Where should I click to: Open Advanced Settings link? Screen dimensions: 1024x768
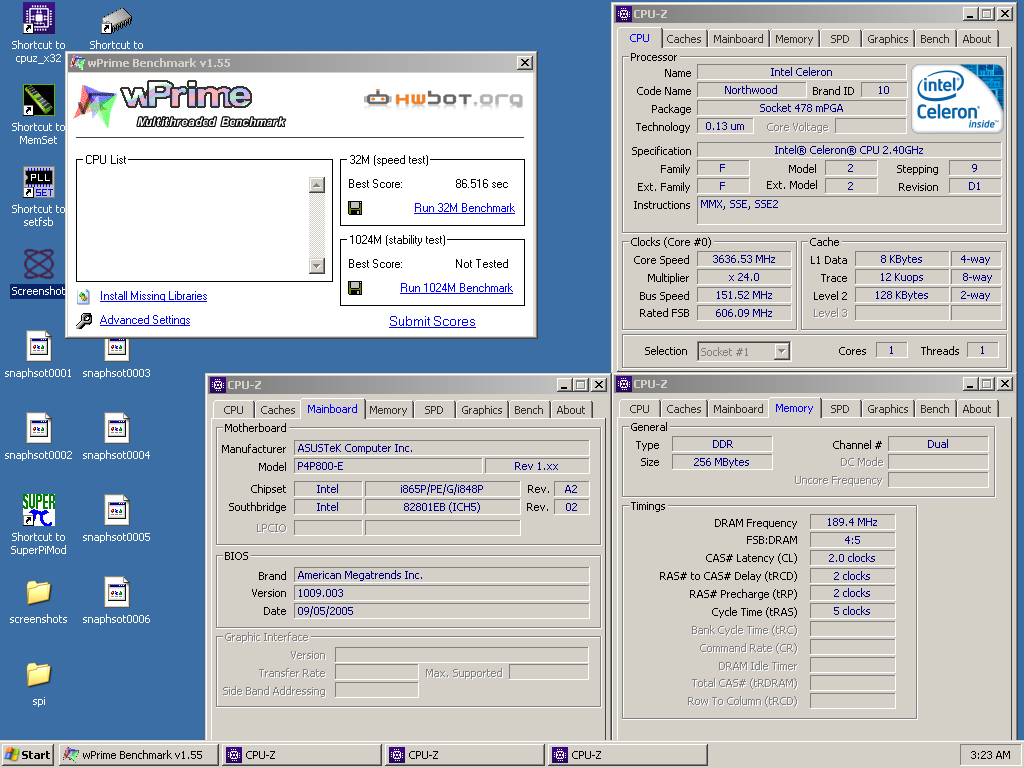click(145, 320)
